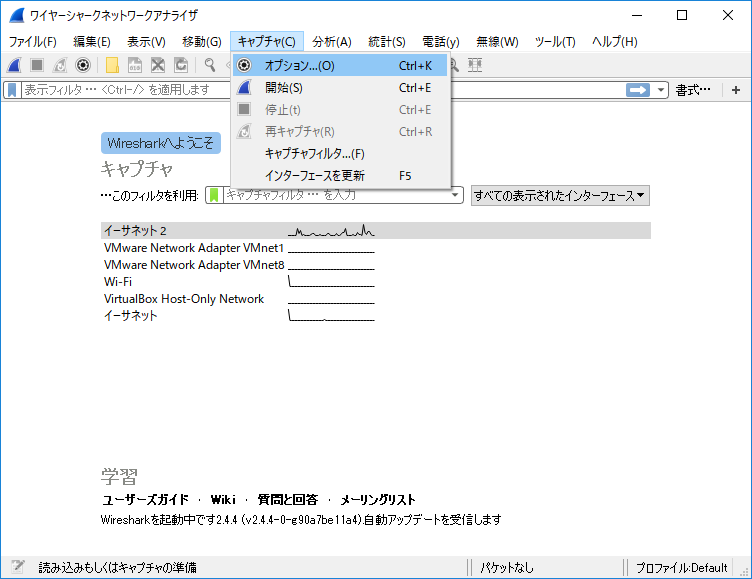Click the green capture filter bookmark icon
Viewport: 752px width, 579px height.
(214, 195)
